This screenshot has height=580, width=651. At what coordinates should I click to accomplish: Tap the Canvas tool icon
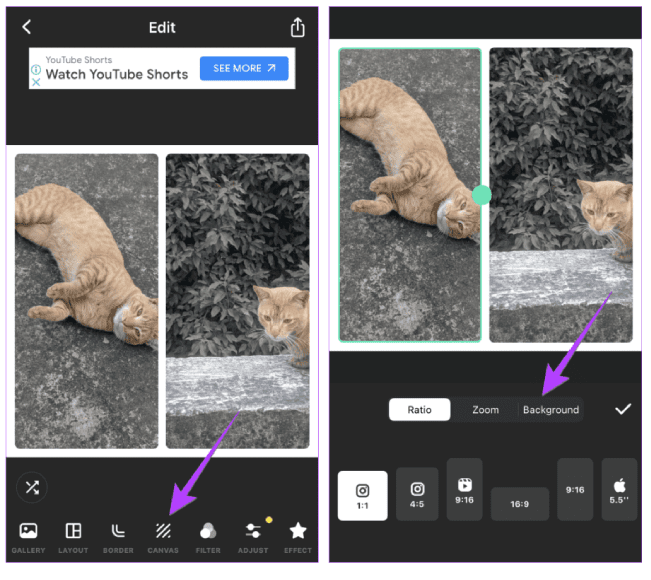[163, 531]
